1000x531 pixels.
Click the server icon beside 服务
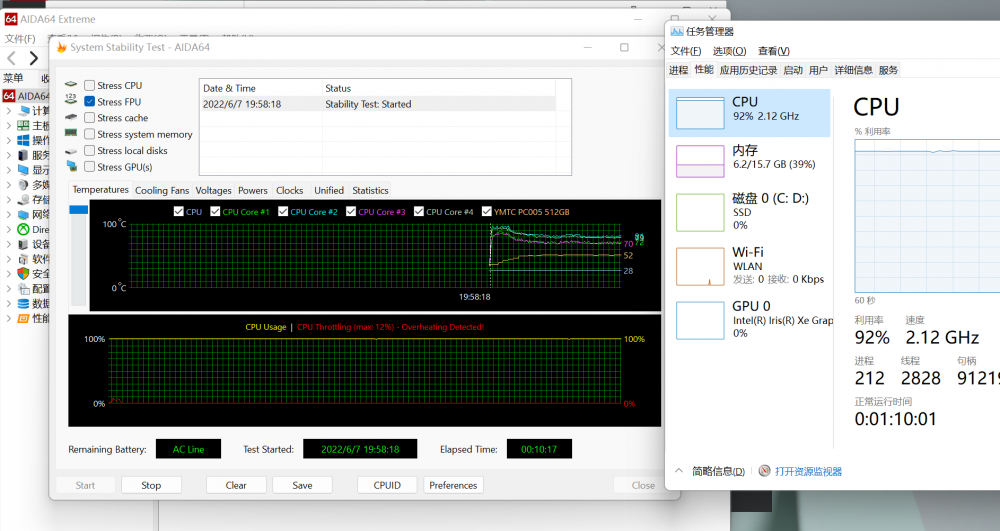point(24,155)
